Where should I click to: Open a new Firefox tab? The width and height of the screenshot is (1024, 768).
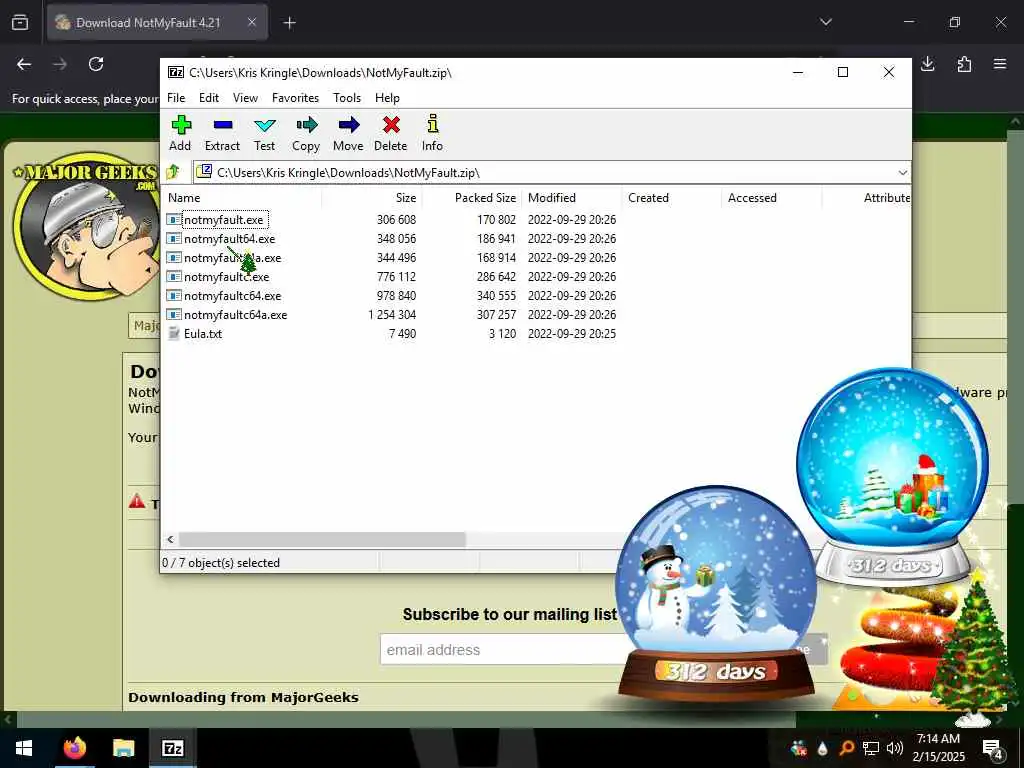(x=289, y=23)
